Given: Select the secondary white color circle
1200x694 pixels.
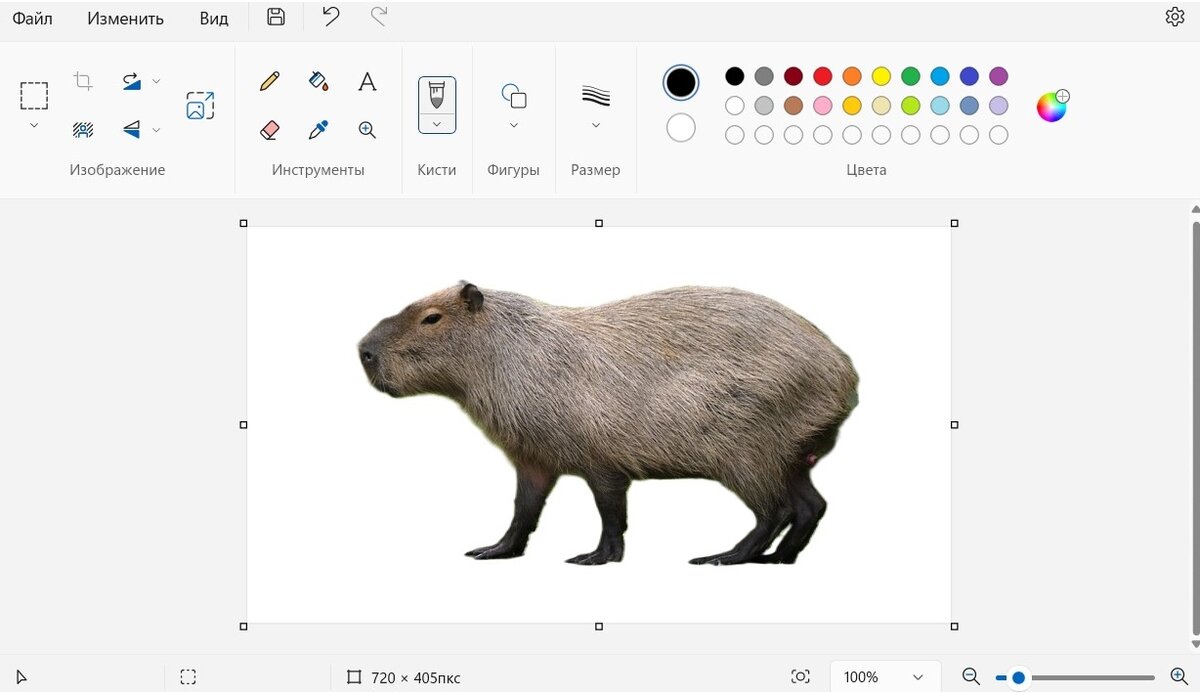Looking at the screenshot, I should [x=681, y=127].
